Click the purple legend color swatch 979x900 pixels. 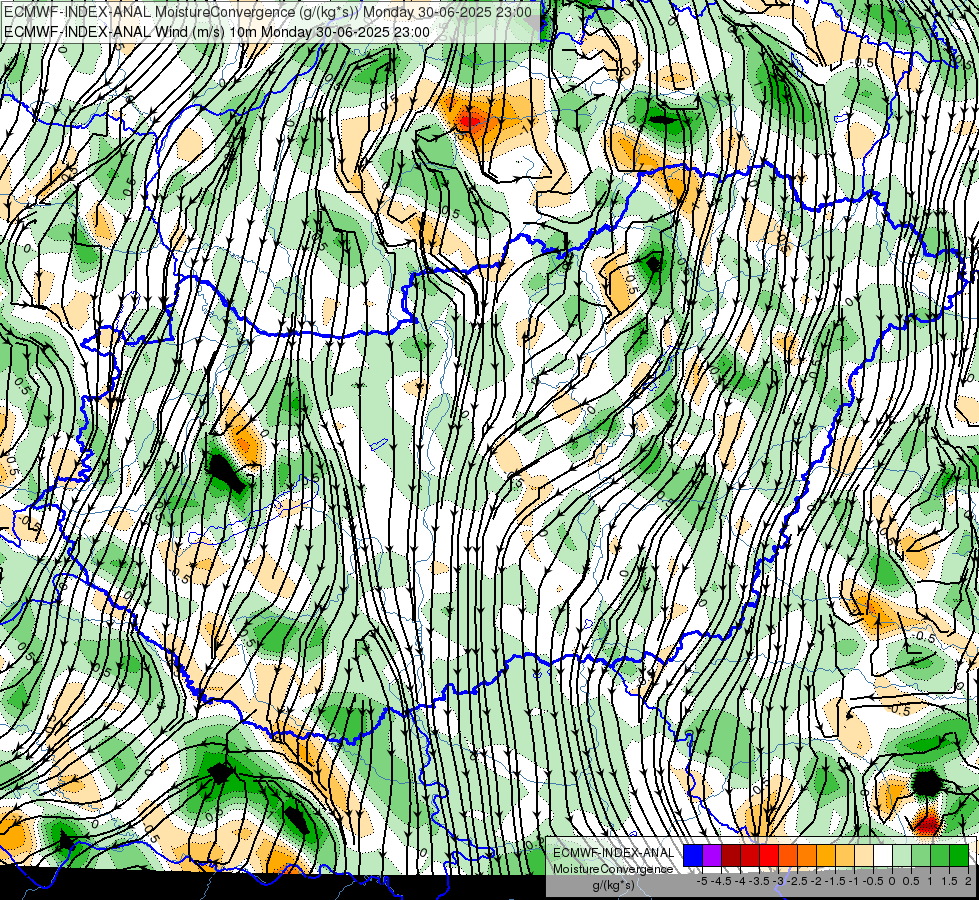(712, 856)
